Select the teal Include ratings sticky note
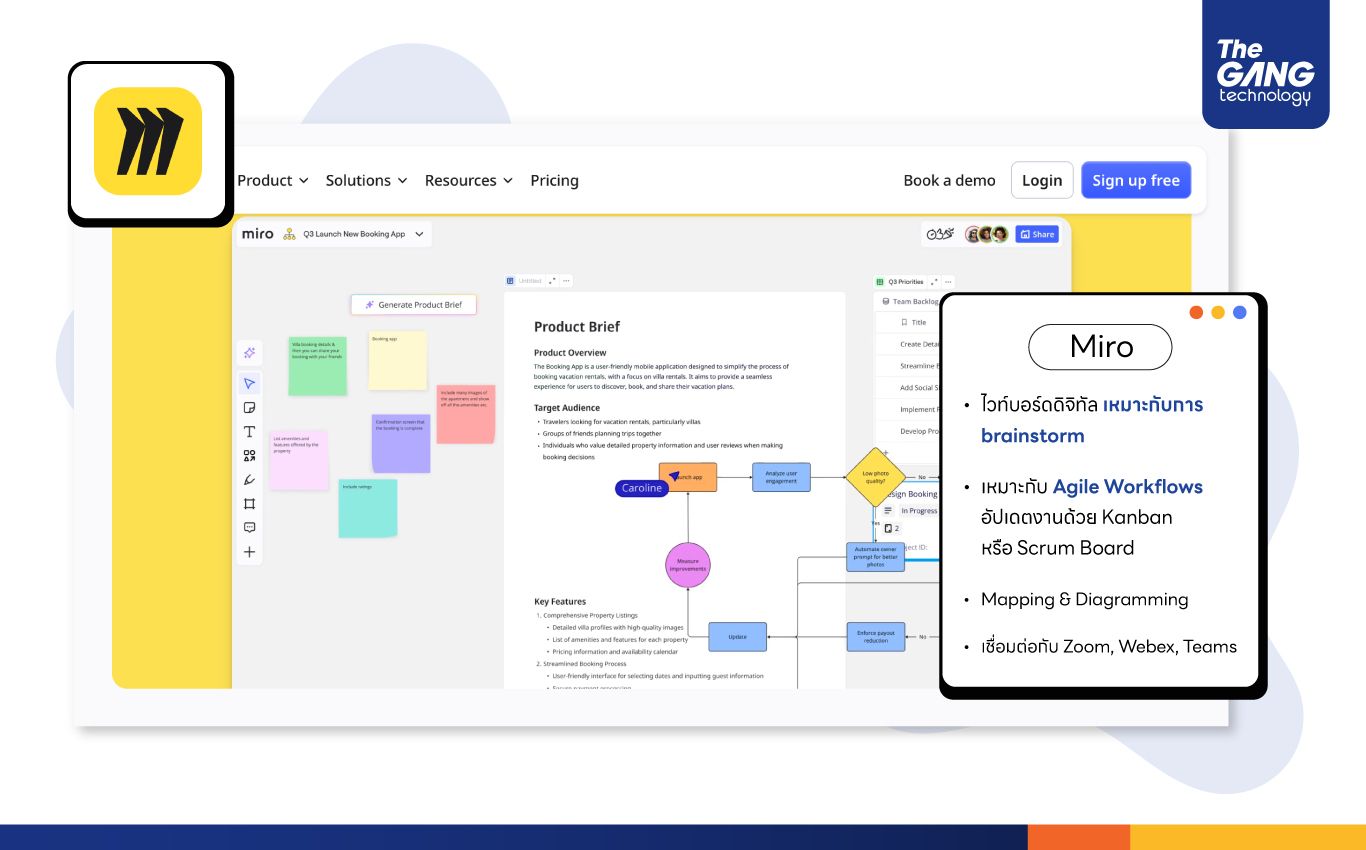 [368, 509]
